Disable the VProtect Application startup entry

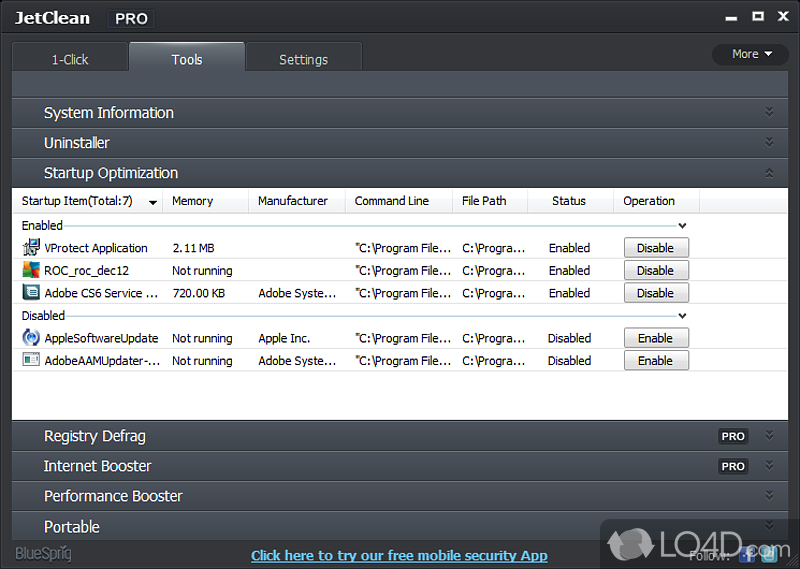(x=655, y=248)
